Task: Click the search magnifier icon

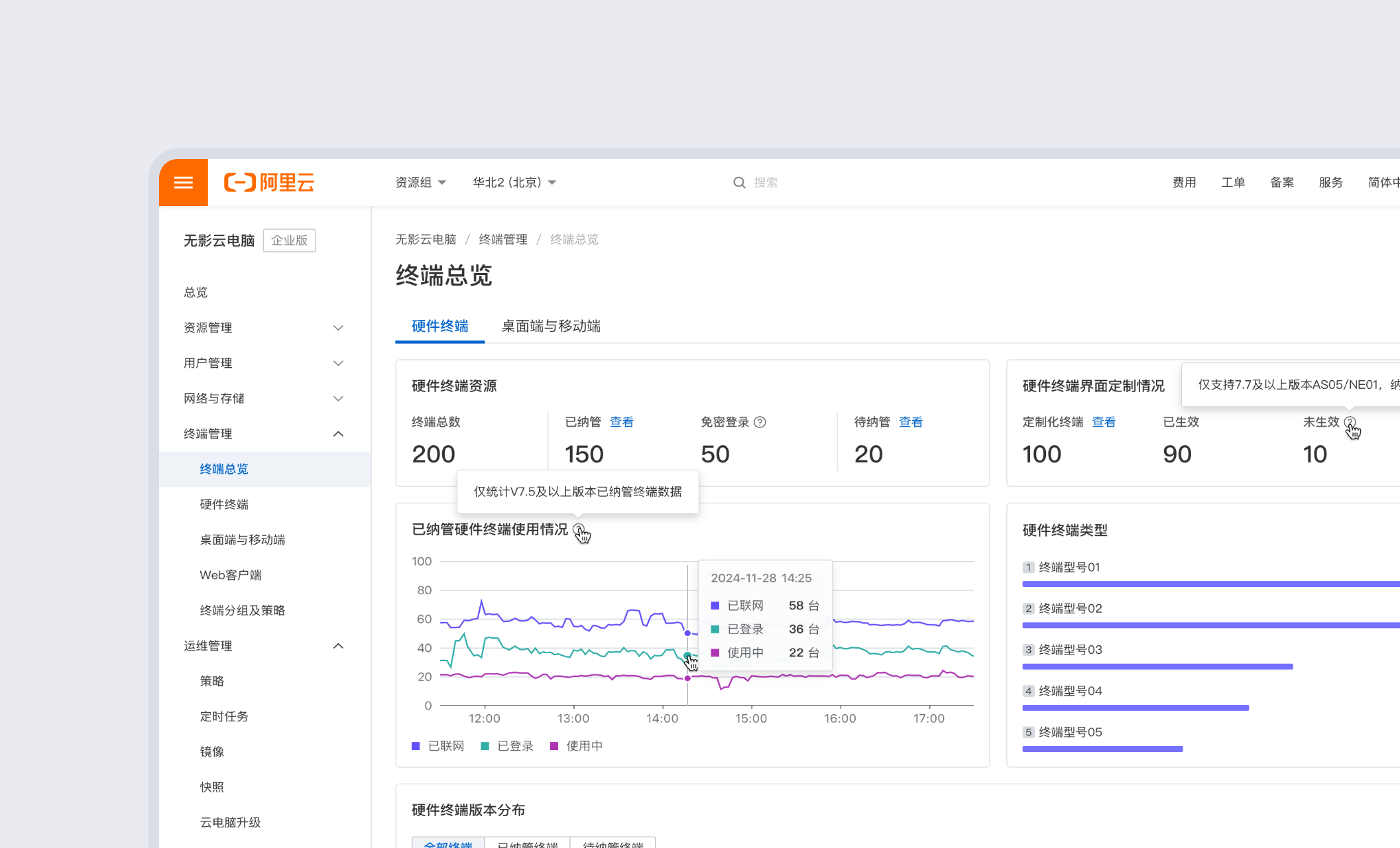Action: tap(739, 182)
